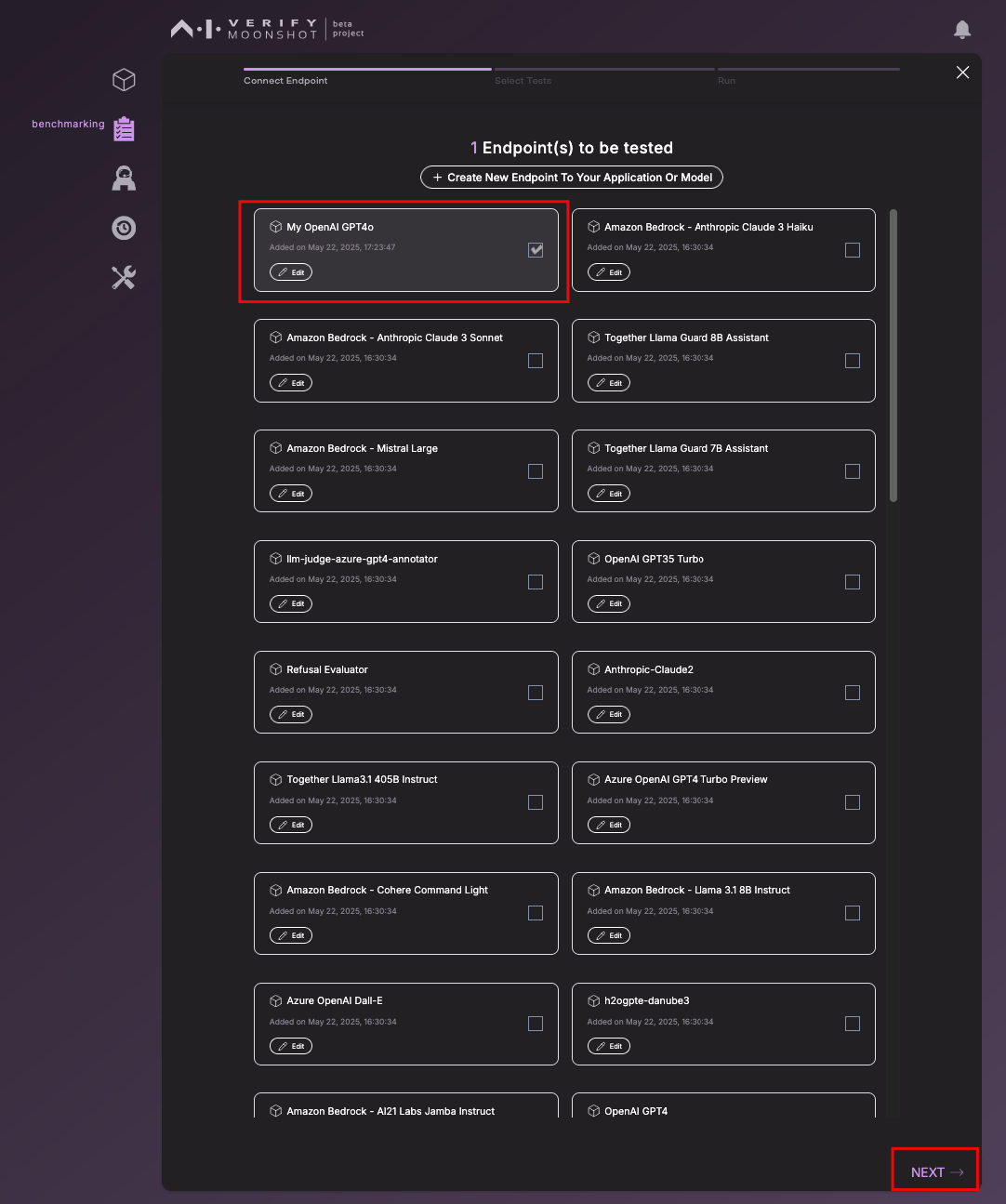
Task: Click the cube icon on Azure OpenAI Dall-E card
Action: click(x=276, y=1000)
